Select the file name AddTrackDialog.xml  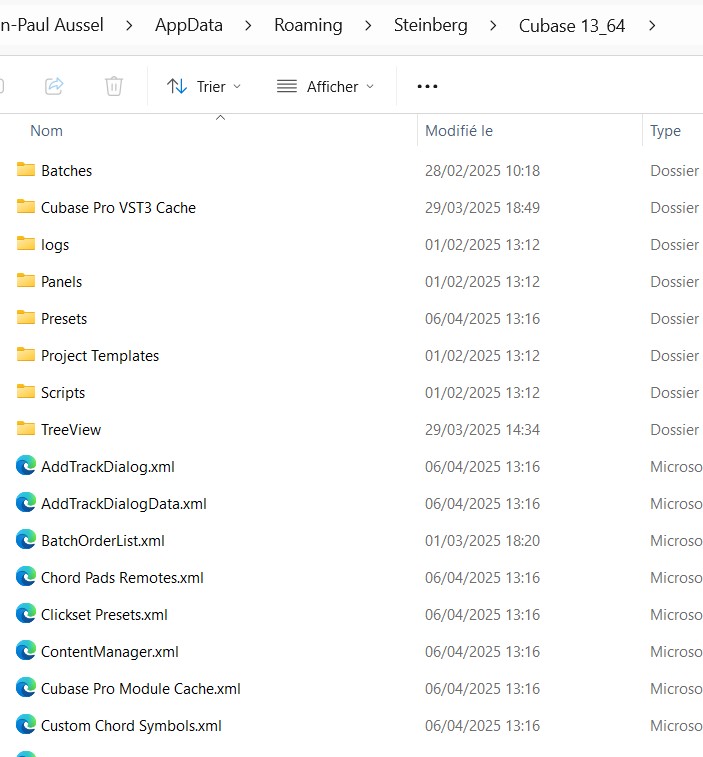click(x=108, y=467)
